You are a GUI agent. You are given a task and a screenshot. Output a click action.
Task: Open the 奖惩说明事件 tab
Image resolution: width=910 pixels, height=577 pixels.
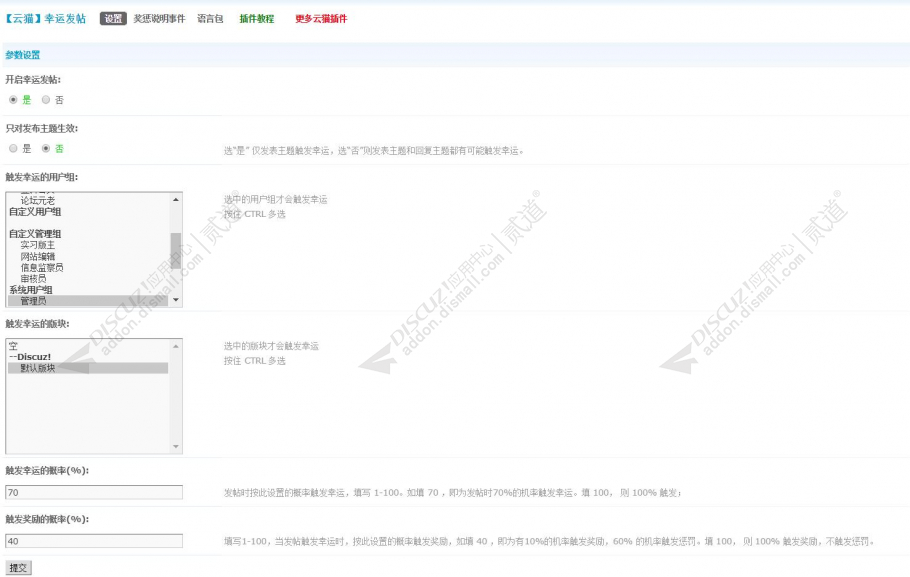159,19
